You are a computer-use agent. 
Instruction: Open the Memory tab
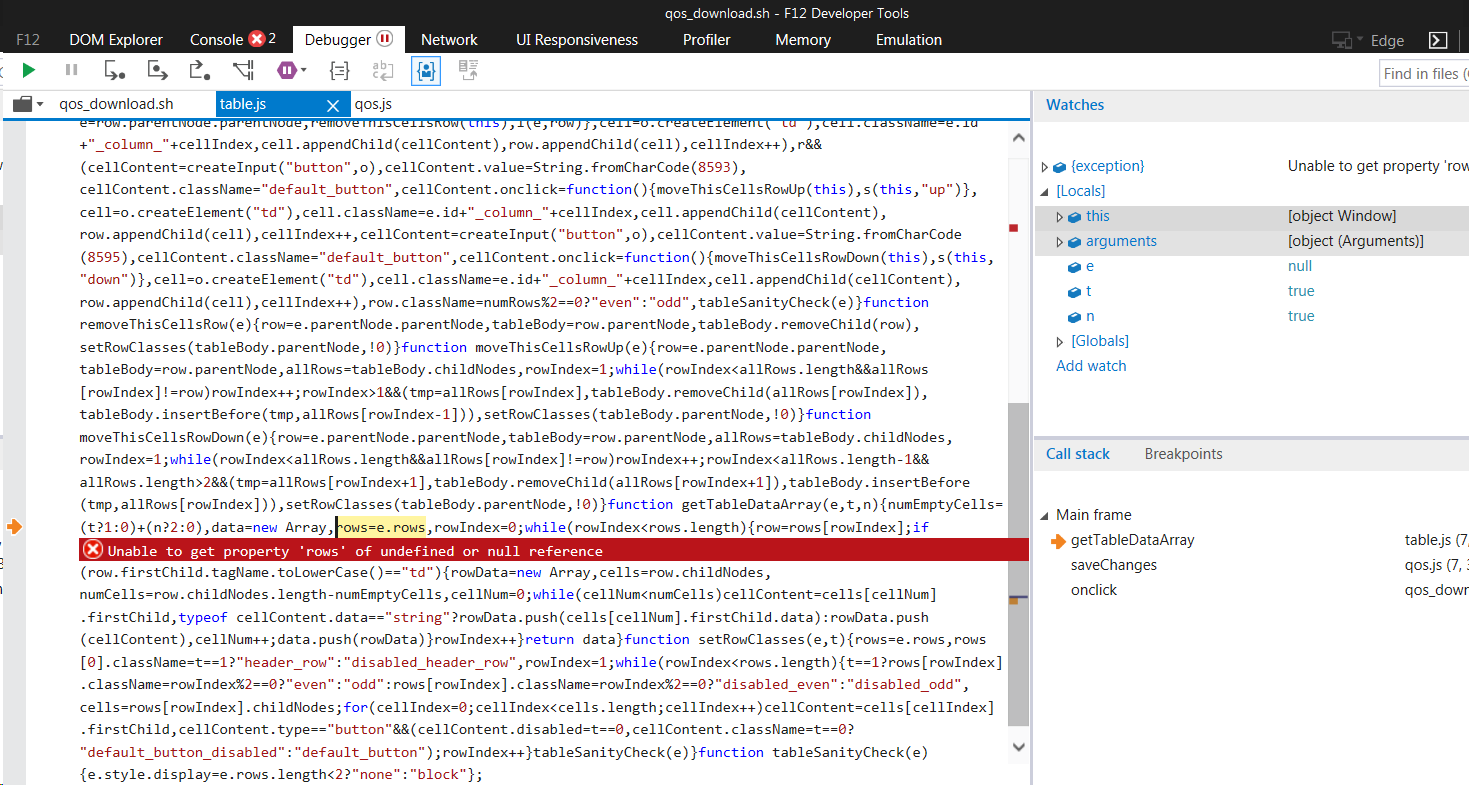click(x=803, y=40)
